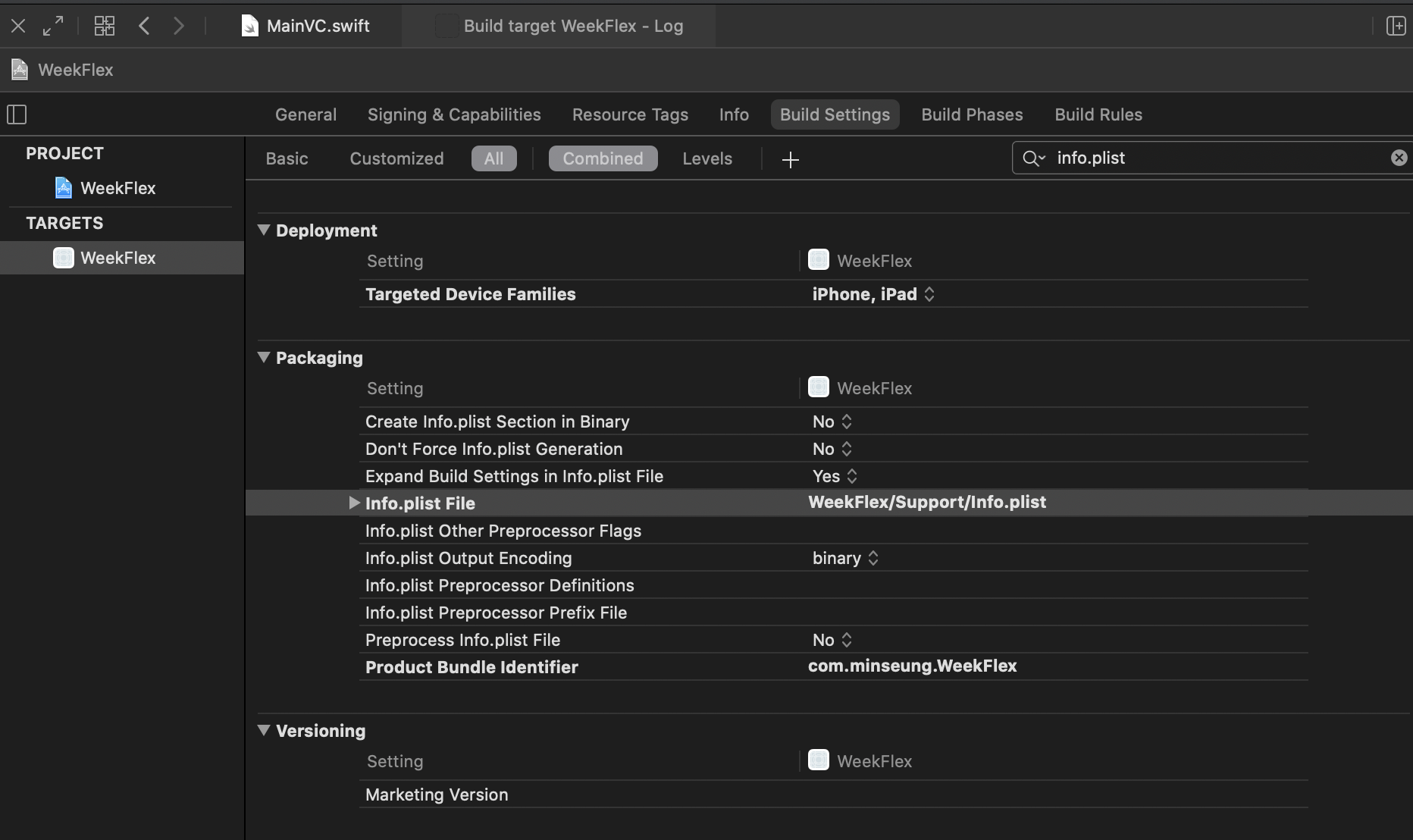Screen dimensions: 1413x840
Task: Show Basic build settings
Action: pyautogui.click(x=287, y=158)
